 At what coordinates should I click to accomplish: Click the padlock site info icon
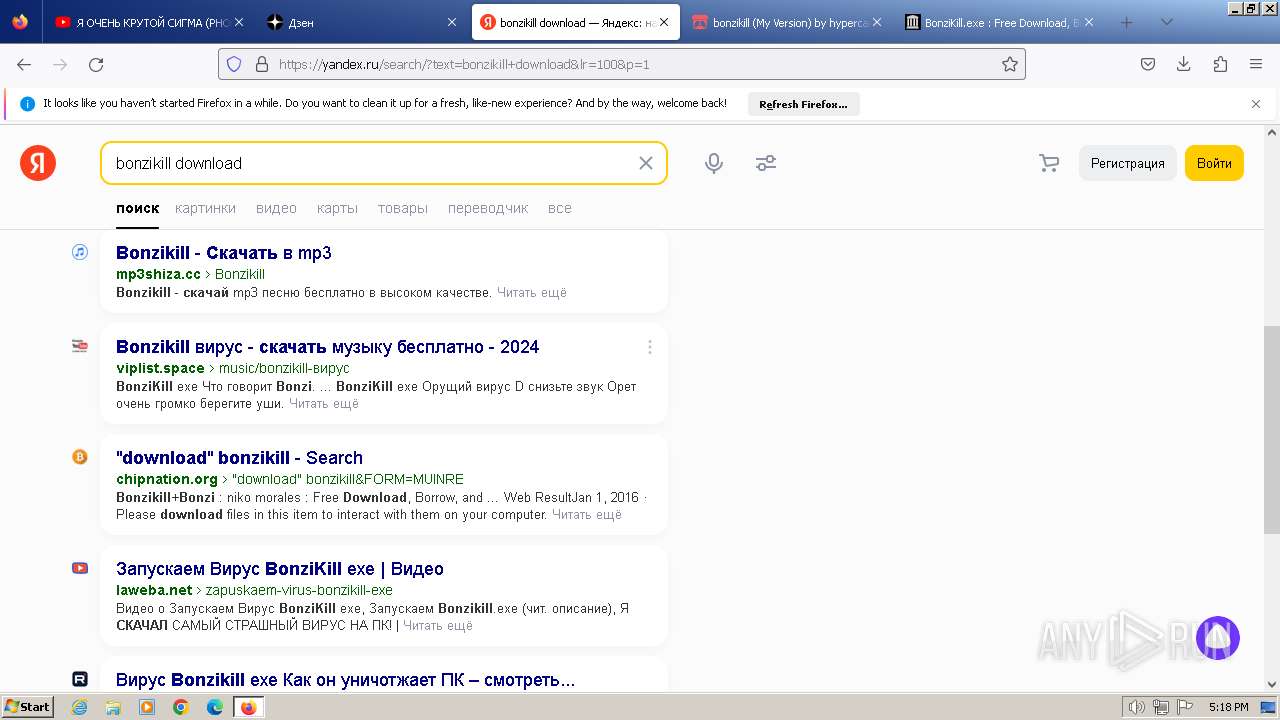[262, 64]
